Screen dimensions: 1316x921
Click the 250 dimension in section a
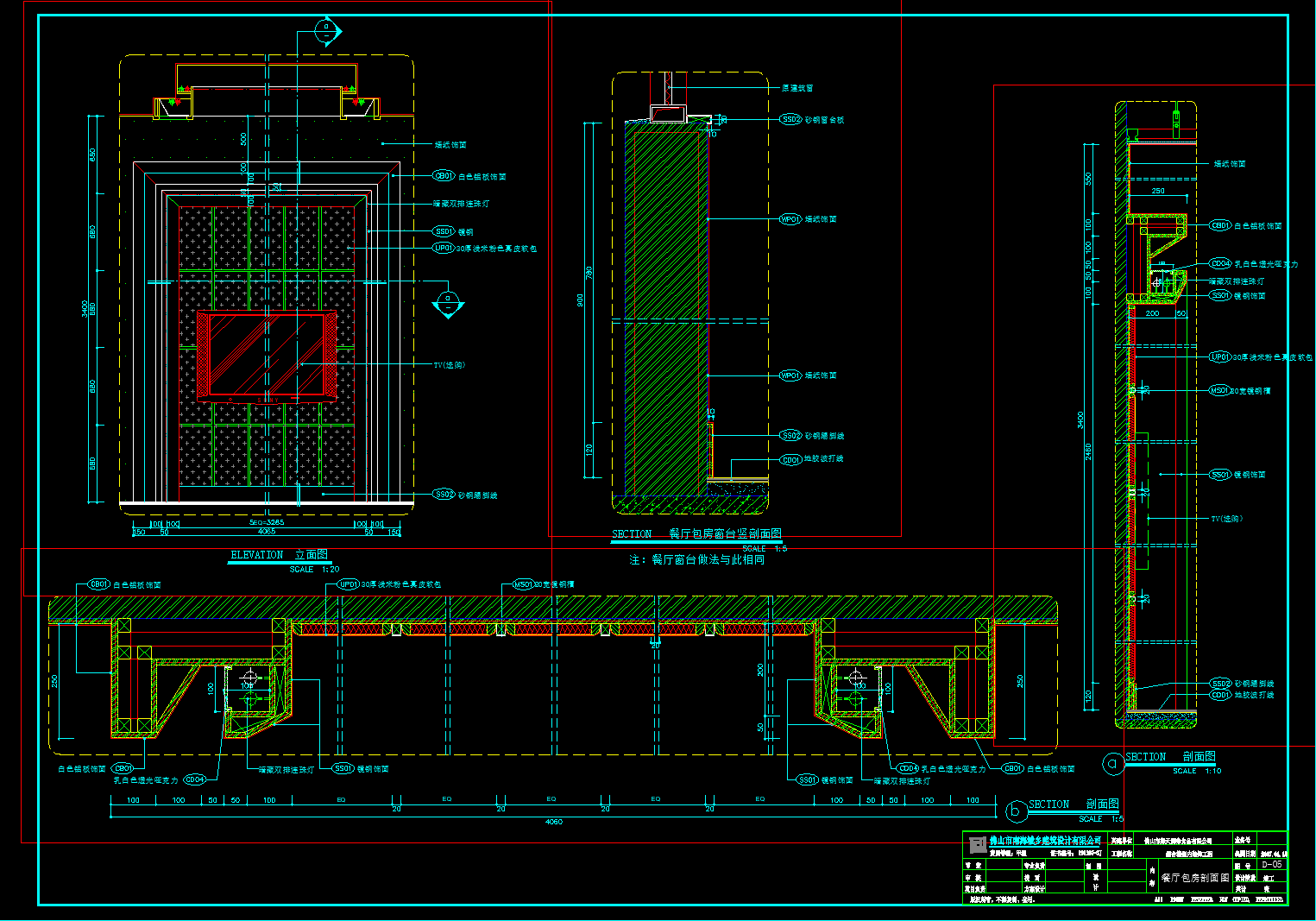[1158, 191]
